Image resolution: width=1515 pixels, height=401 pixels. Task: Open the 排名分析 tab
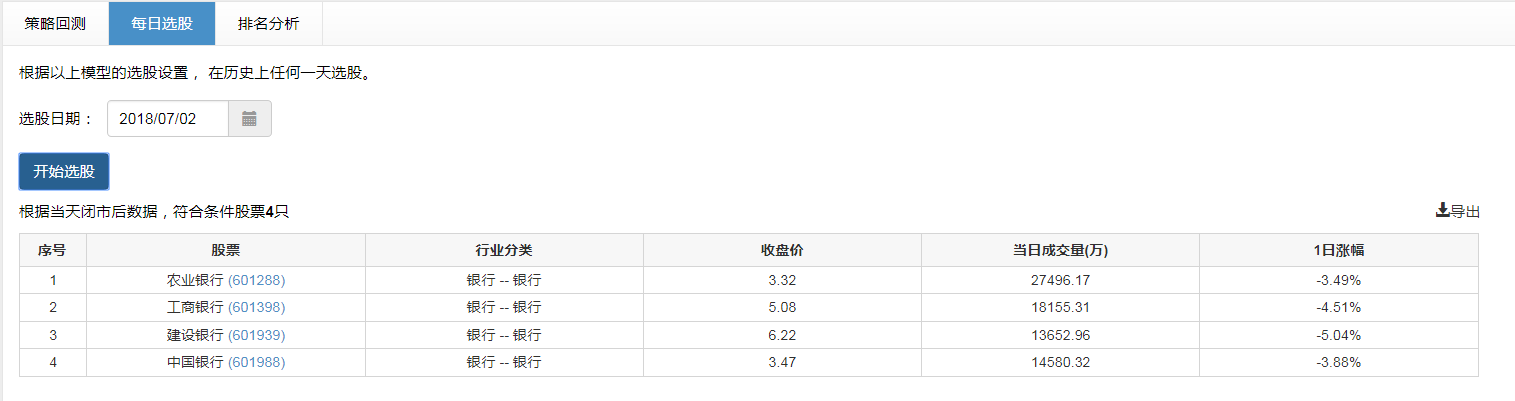tap(268, 23)
